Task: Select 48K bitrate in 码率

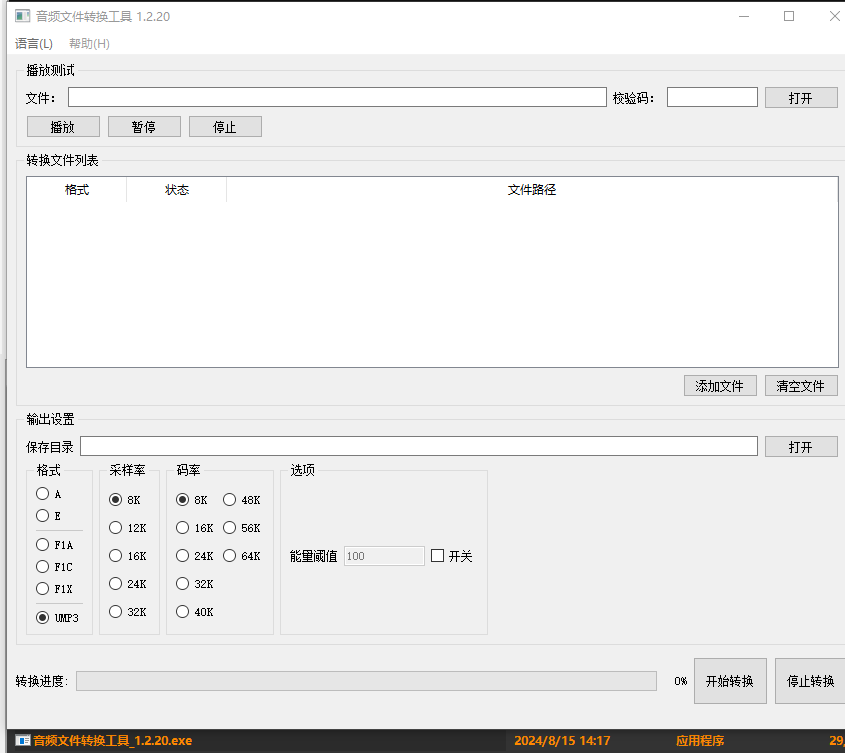Action: [230, 500]
